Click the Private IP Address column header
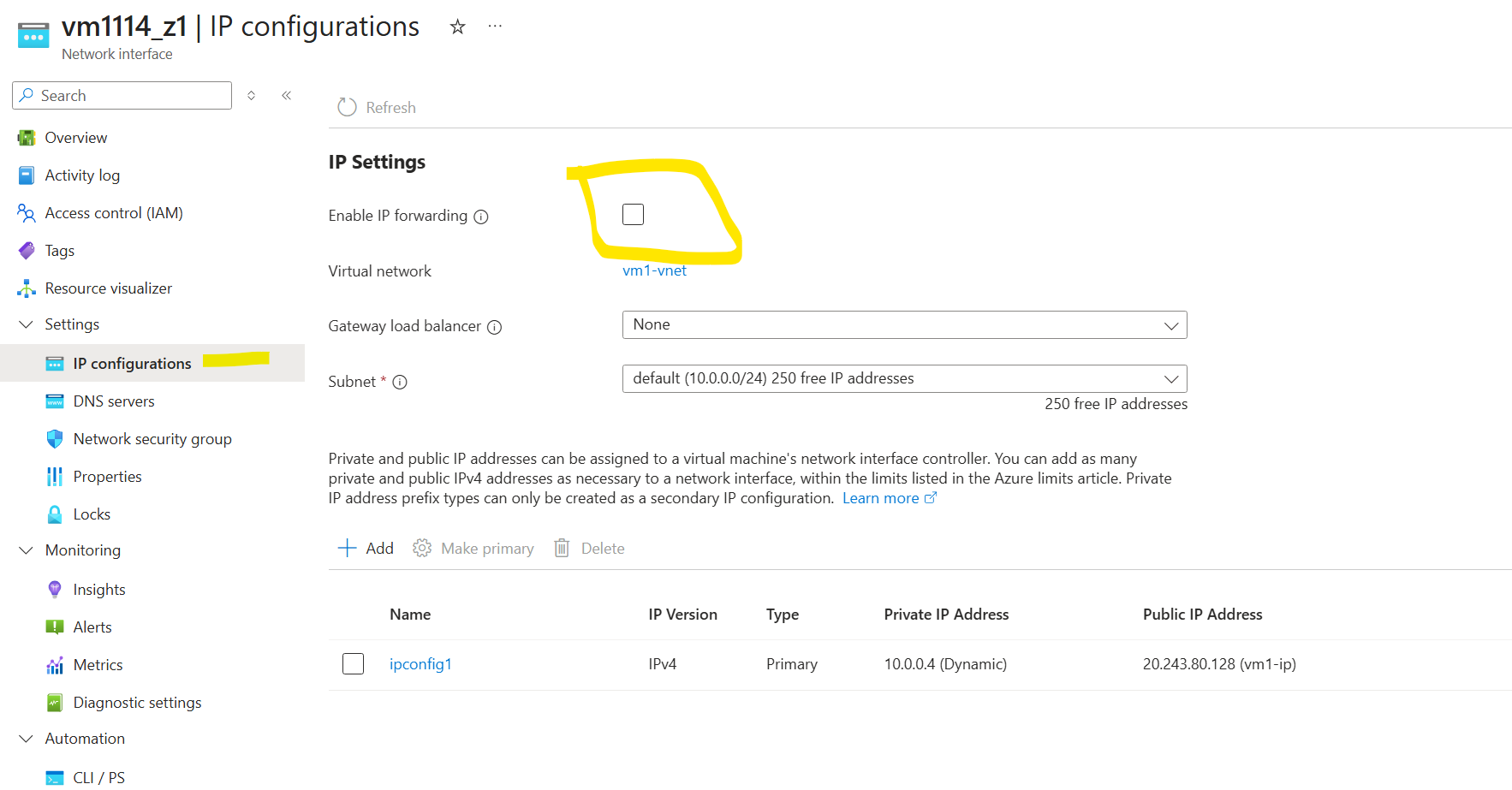This screenshot has height=790, width=1512. pyautogui.click(x=947, y=615)
